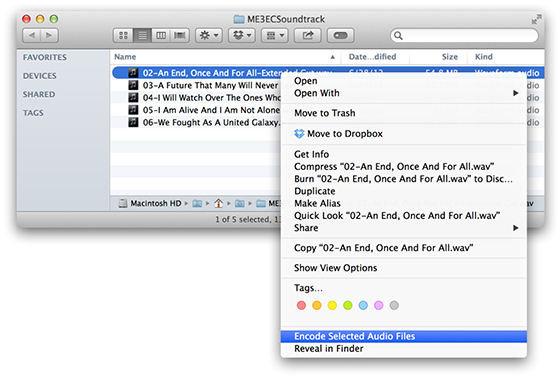Click the audio icon of file 05
560x377 pixels.
(133, 110)
